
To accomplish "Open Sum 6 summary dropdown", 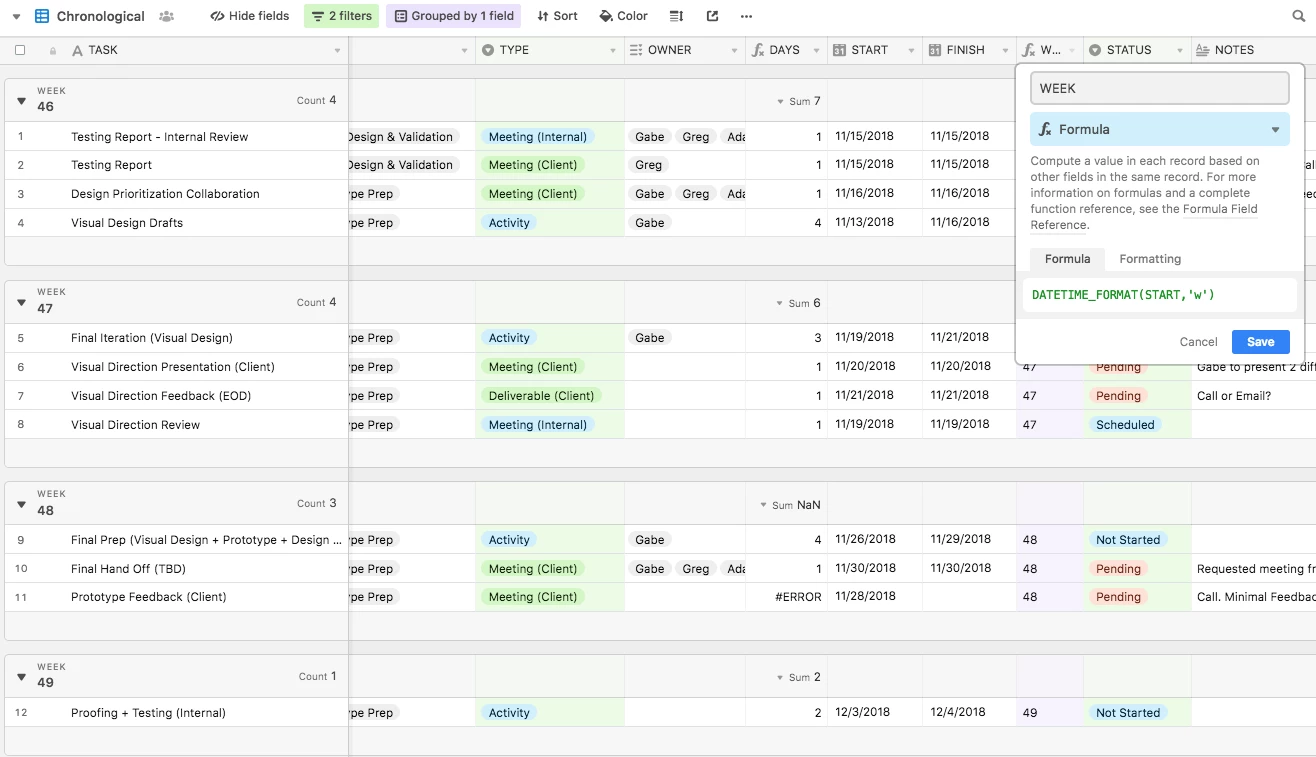I will tap(798, 303).
